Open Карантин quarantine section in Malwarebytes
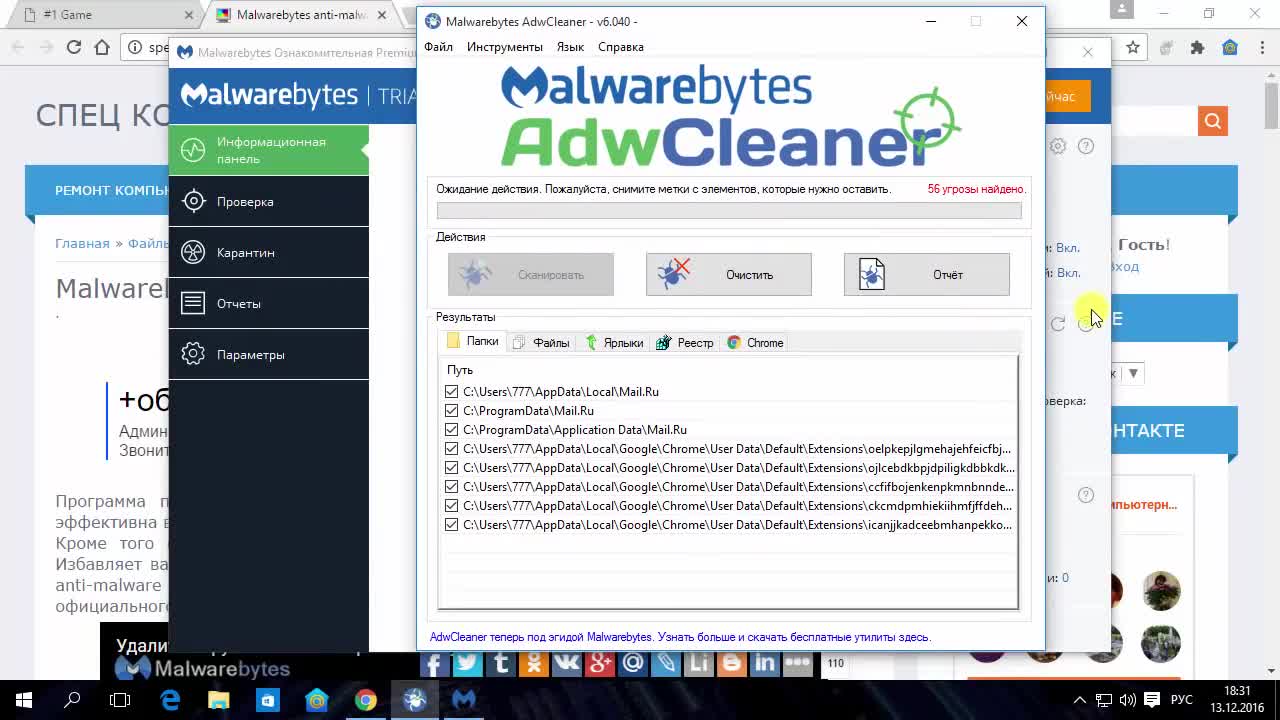The image size is (1280, 720). coord(268,253)
